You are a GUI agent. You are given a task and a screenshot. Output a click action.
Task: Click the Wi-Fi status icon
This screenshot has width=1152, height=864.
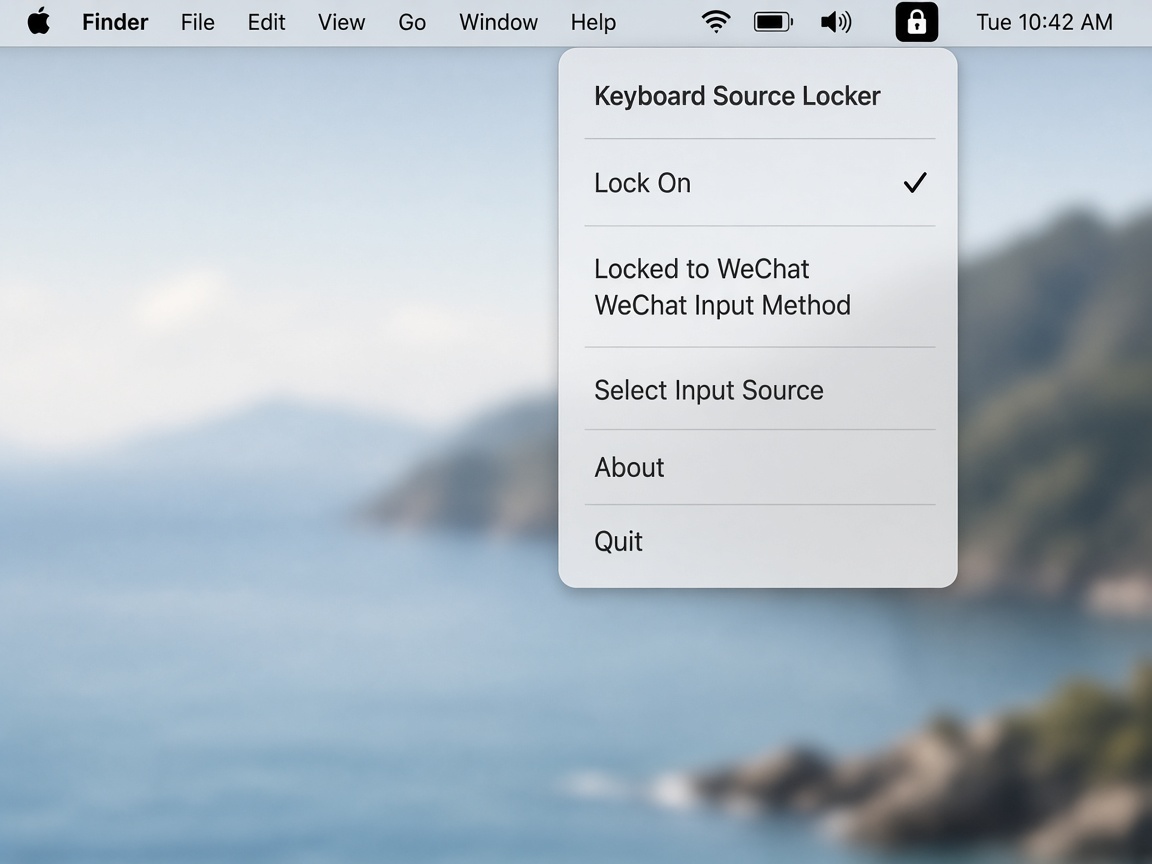point(716,22)
